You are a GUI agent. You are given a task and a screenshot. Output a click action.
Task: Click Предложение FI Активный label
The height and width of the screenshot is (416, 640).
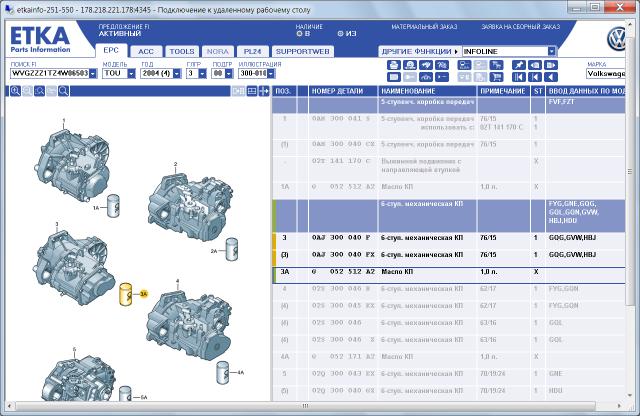(123, 30)
